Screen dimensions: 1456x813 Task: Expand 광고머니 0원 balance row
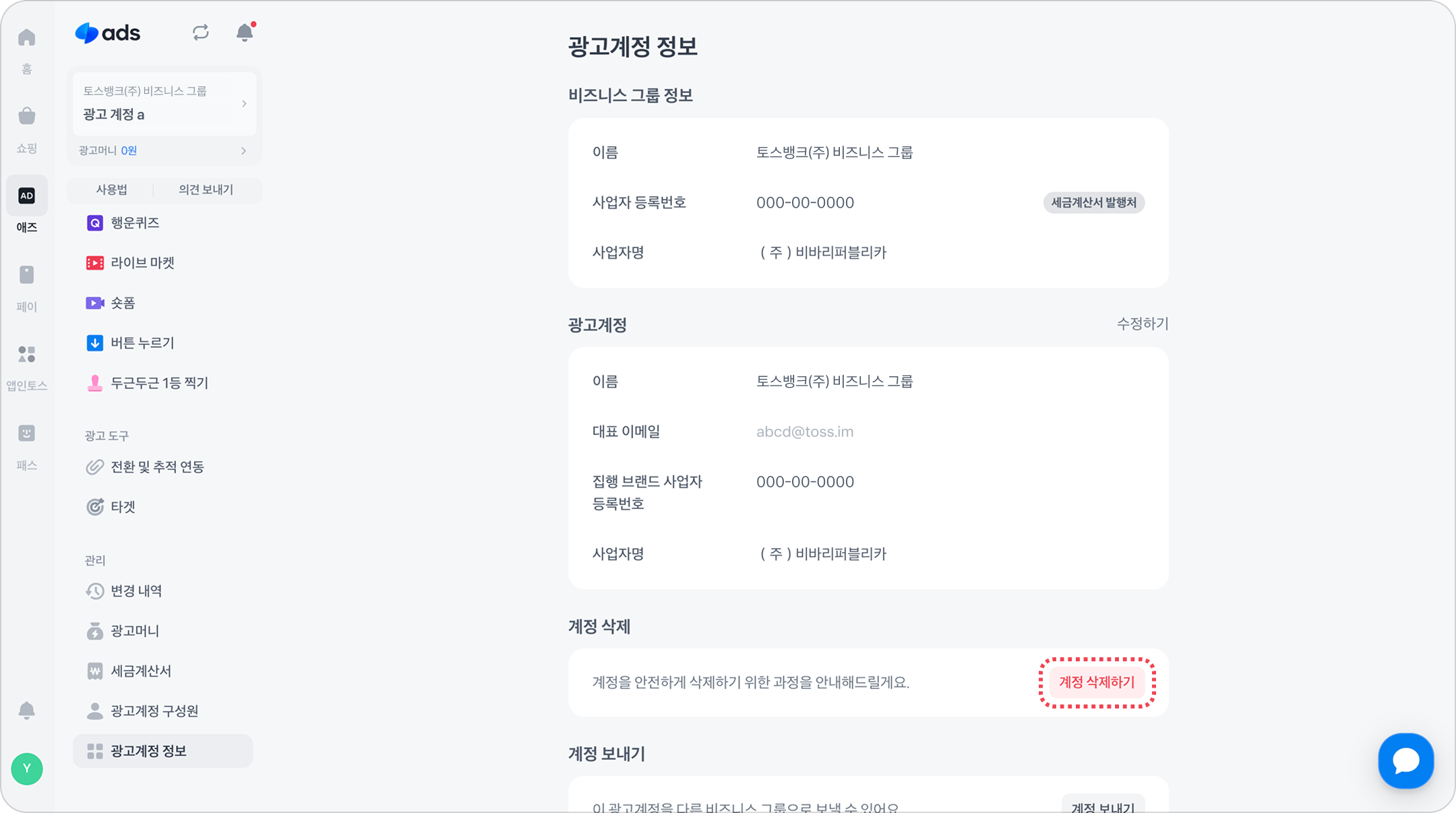click(x=164, y=150)
